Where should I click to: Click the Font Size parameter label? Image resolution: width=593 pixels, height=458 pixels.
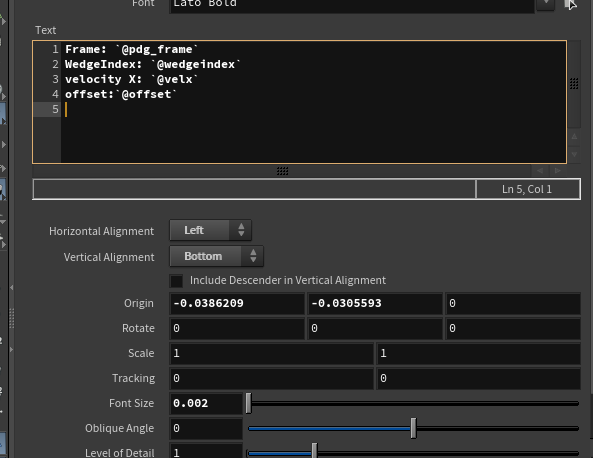[131, 403]
